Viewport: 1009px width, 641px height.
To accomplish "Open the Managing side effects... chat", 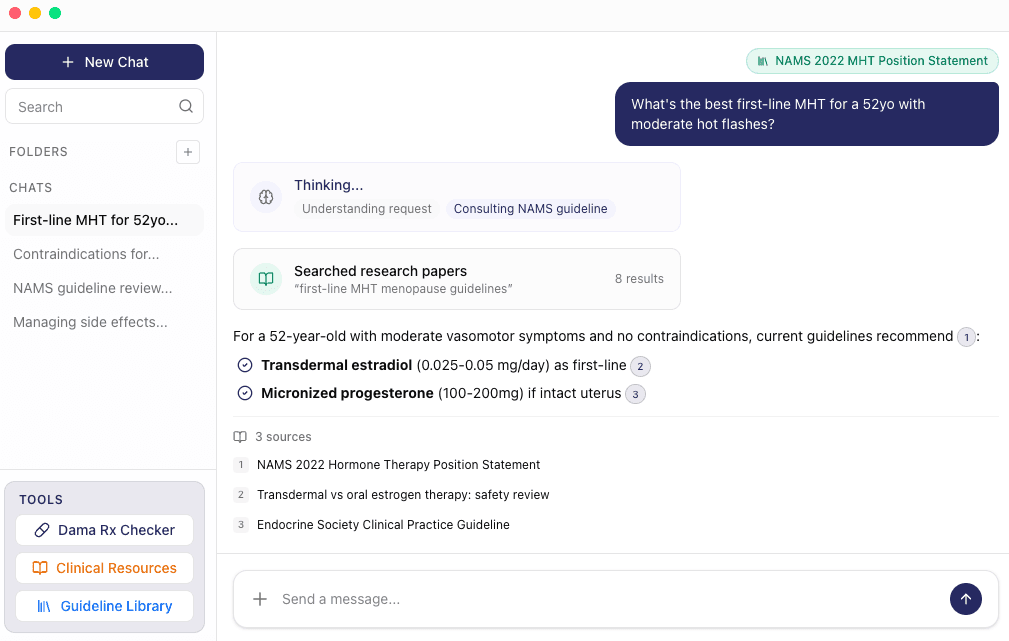I will pos(104,322).
